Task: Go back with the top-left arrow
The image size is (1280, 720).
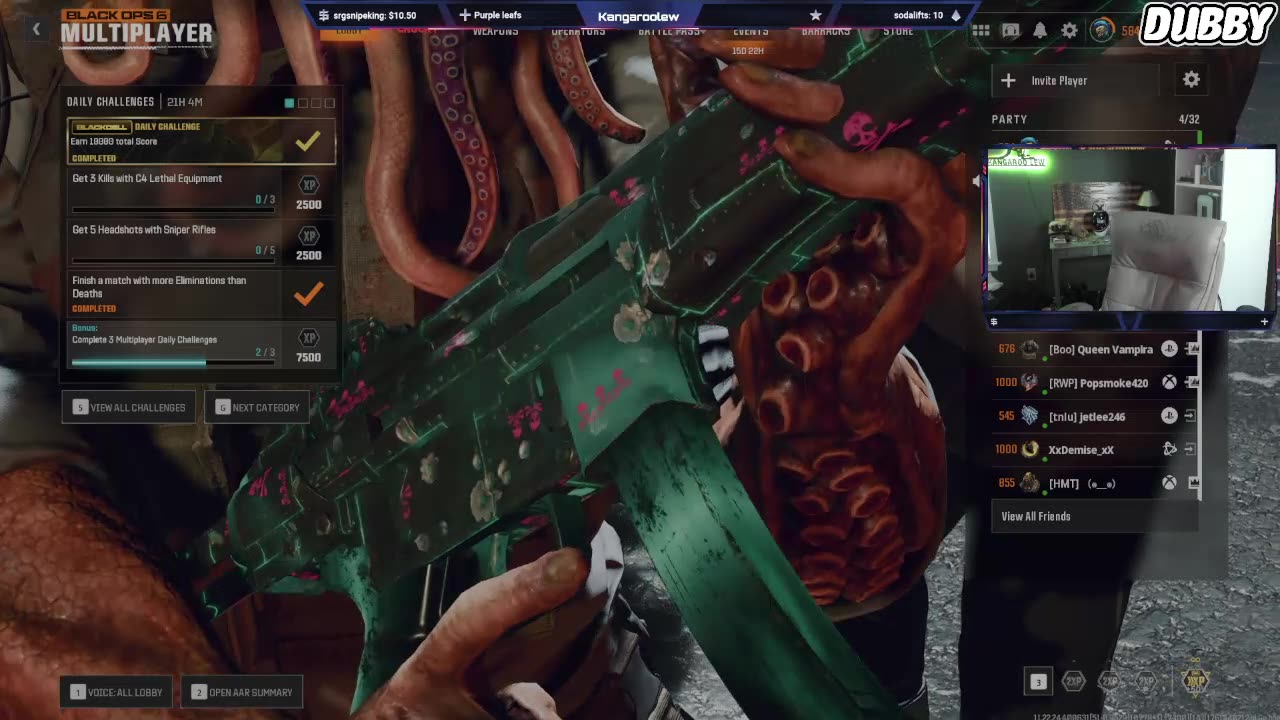Action: click(36, 30)
